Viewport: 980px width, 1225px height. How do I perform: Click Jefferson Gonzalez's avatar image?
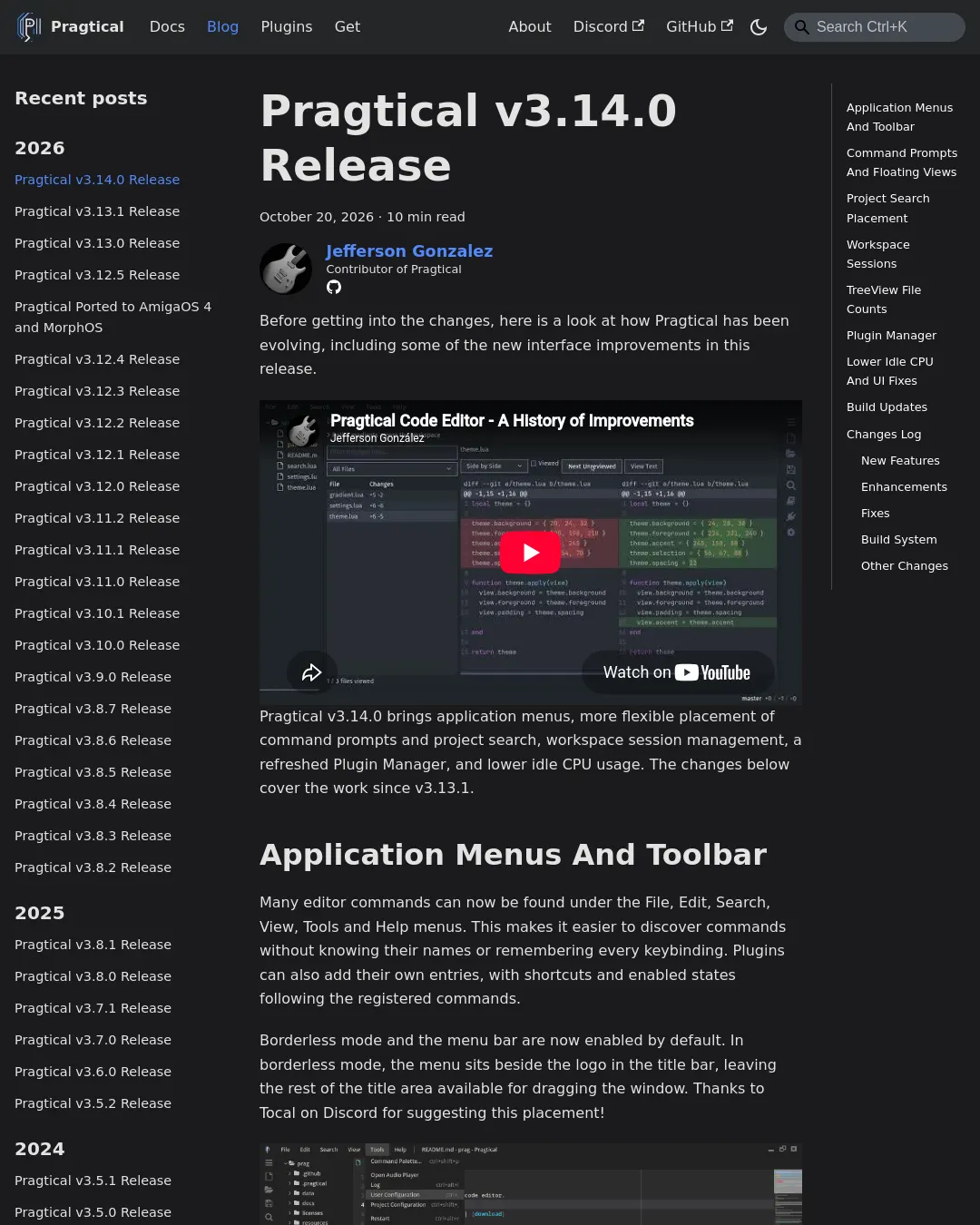(286, 269)
